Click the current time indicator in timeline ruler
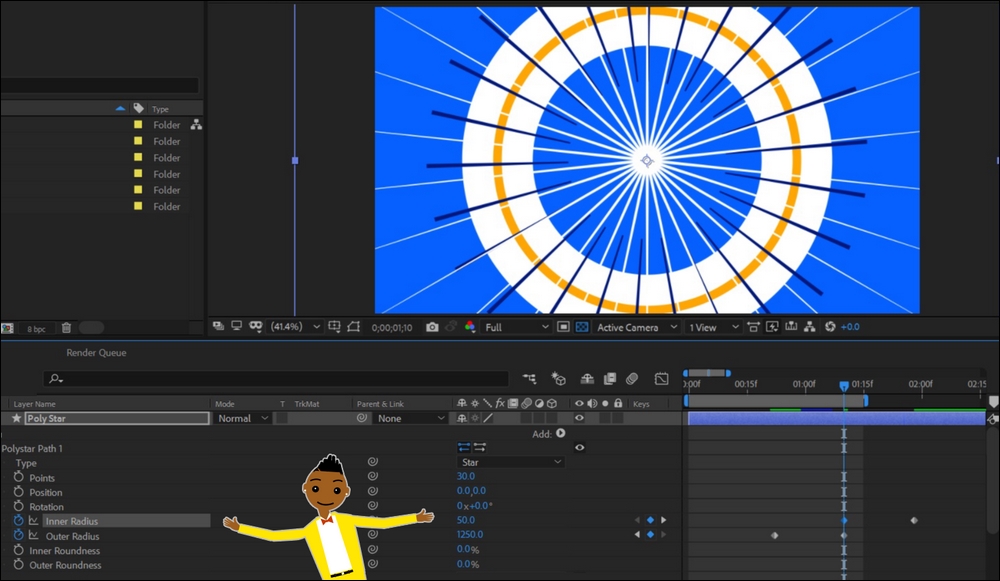 844,386
